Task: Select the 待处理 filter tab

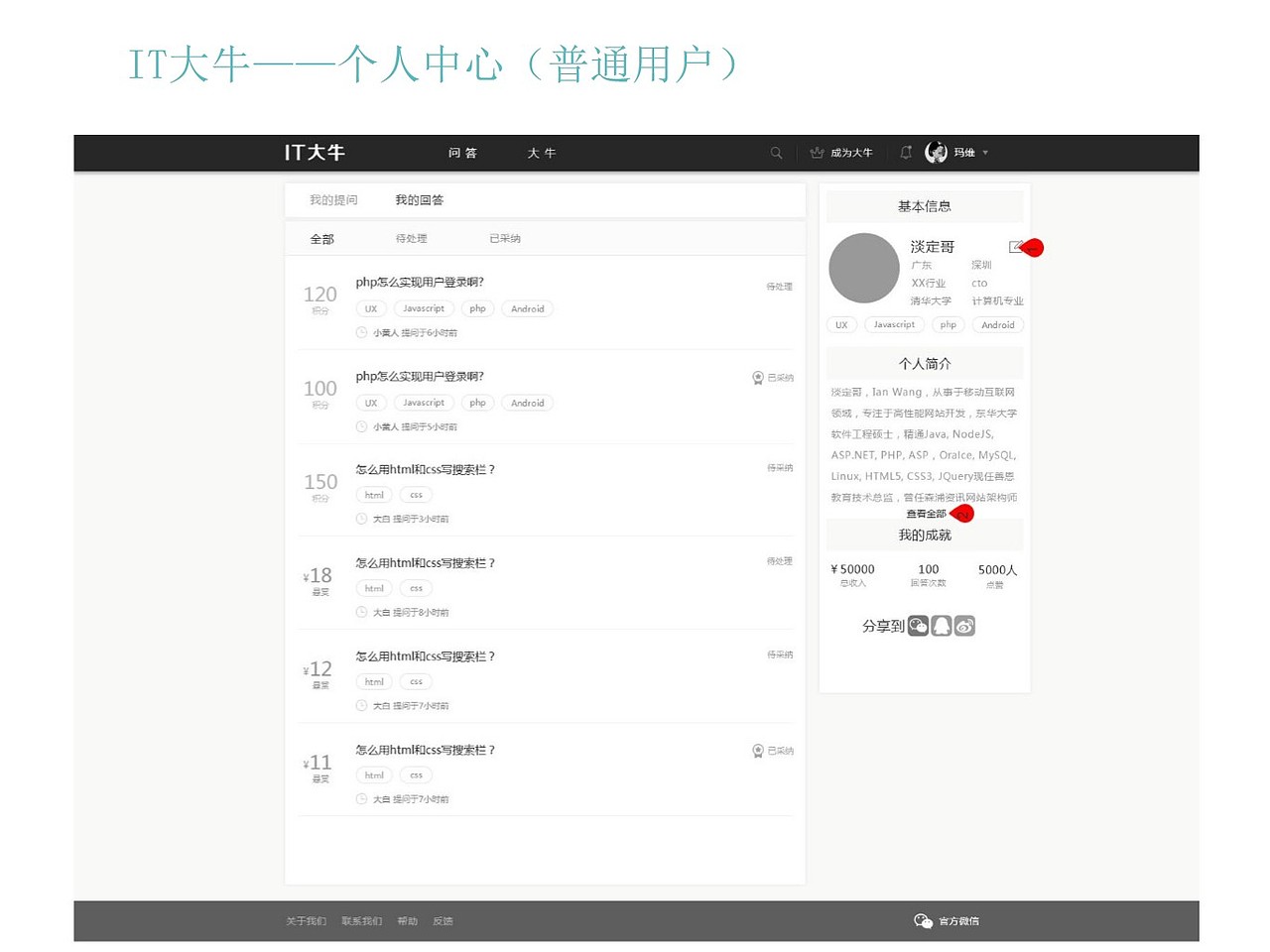Action: [x=411, y=239]
